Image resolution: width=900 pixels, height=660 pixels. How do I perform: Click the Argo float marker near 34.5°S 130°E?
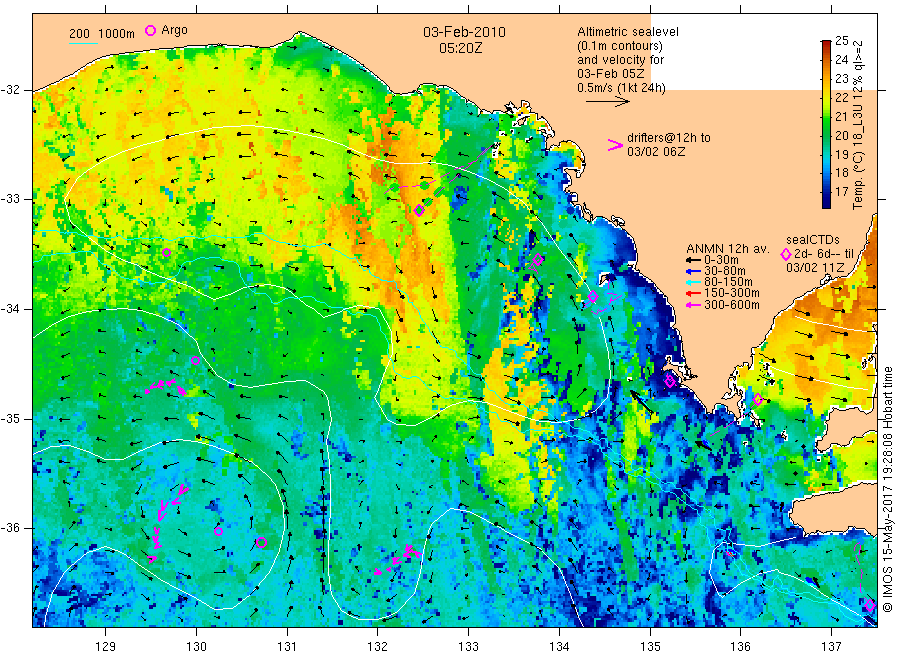pos(195,360)
